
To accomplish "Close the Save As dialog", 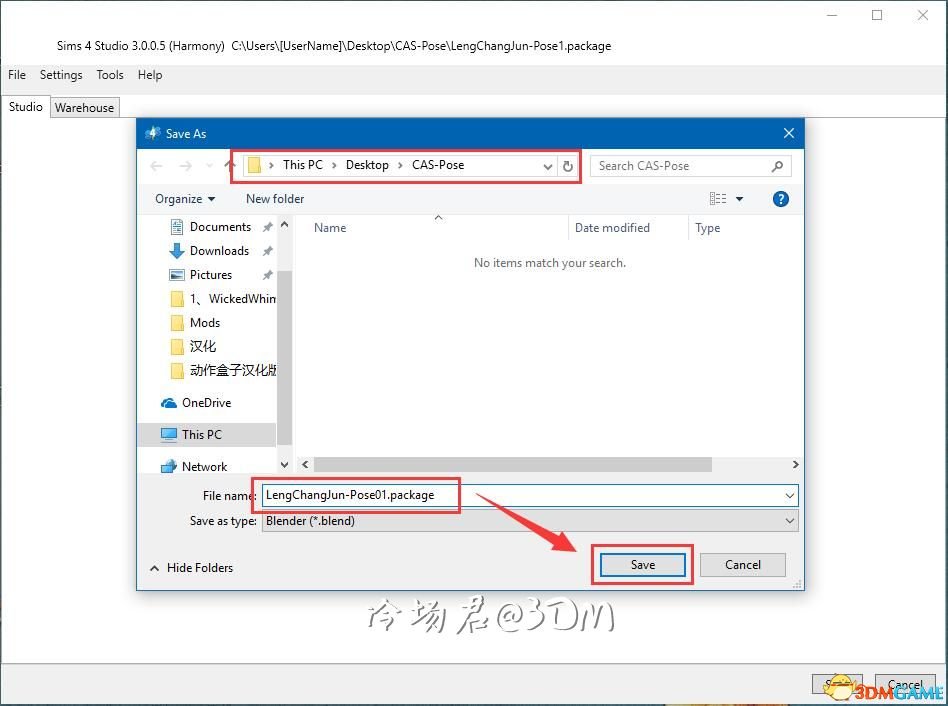I will [x=788, y=133].
